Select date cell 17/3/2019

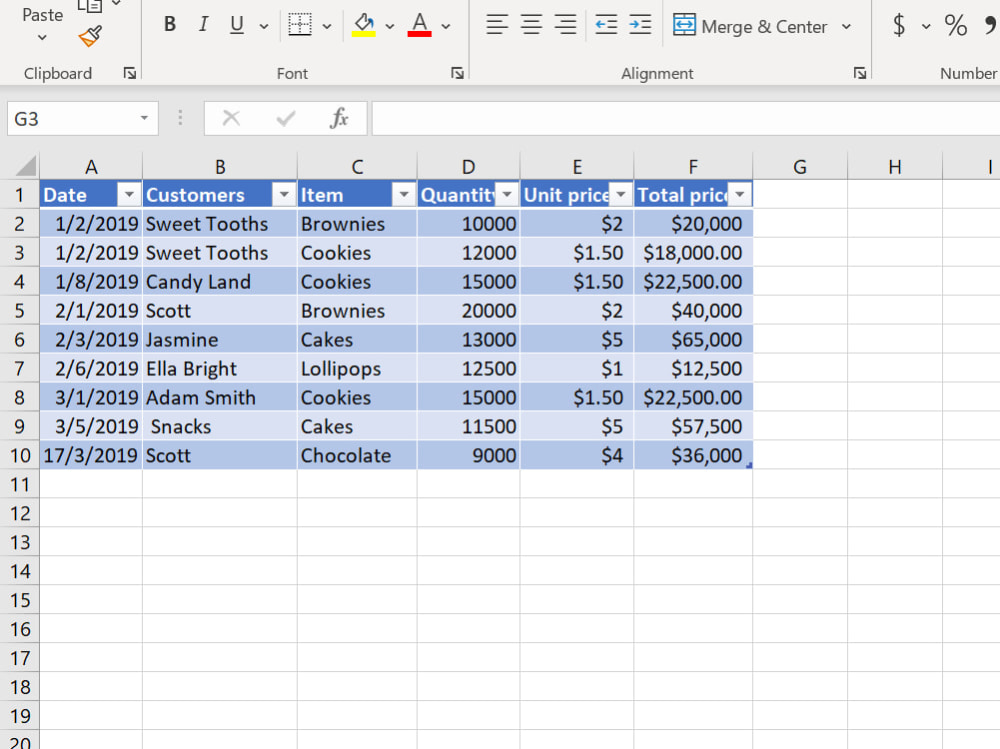coord(91,456)
